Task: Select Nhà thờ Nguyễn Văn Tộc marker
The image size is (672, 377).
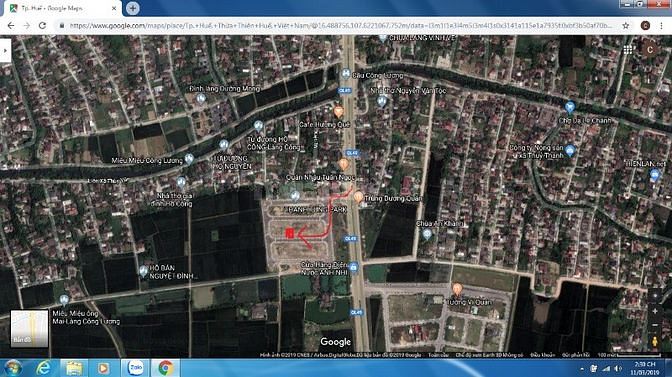Action: [381, 102]
